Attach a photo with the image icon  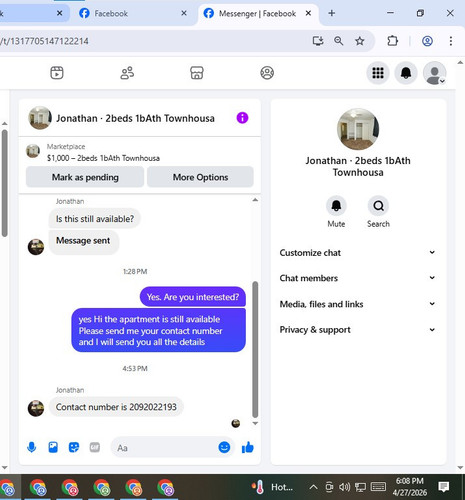tap(53, 447)
